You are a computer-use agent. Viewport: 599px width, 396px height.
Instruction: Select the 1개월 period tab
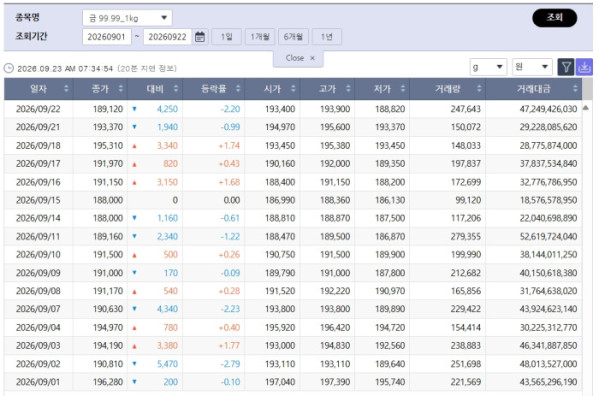260,37
